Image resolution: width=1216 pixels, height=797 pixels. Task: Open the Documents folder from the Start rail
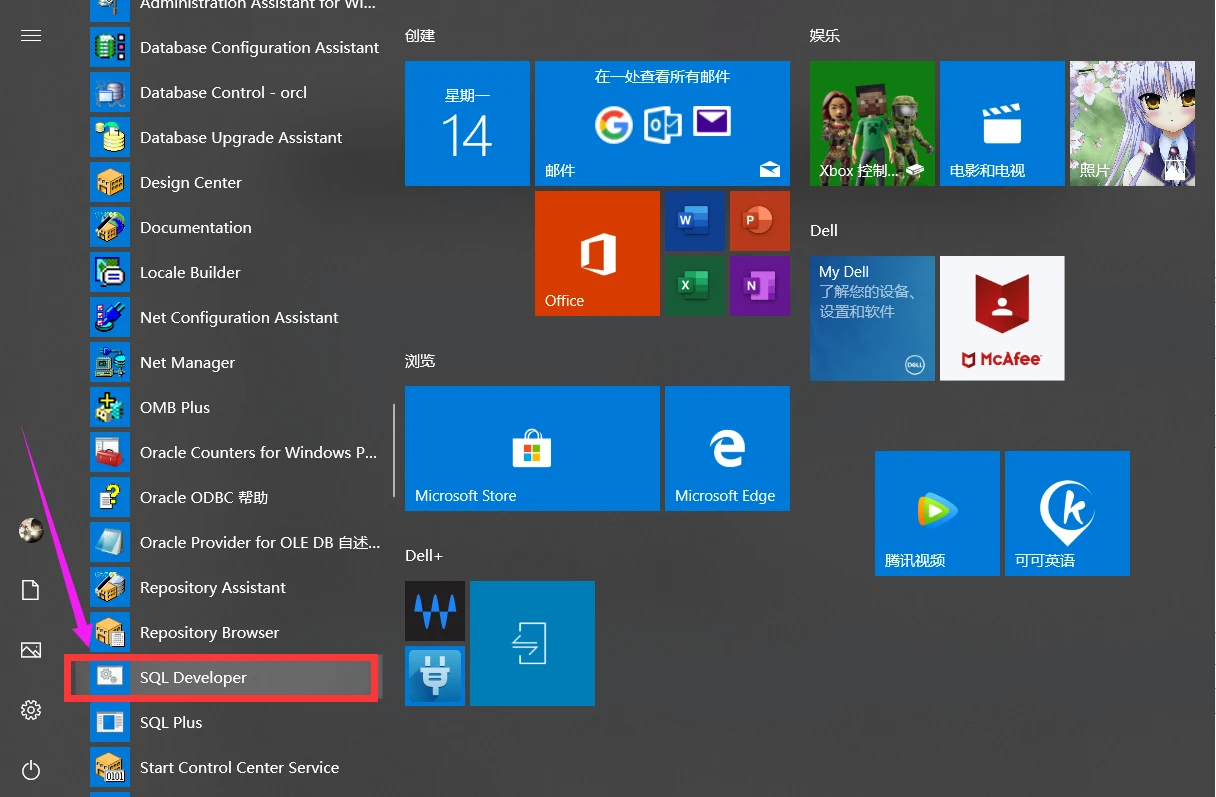pyautogui.click(x=31, y=590)
